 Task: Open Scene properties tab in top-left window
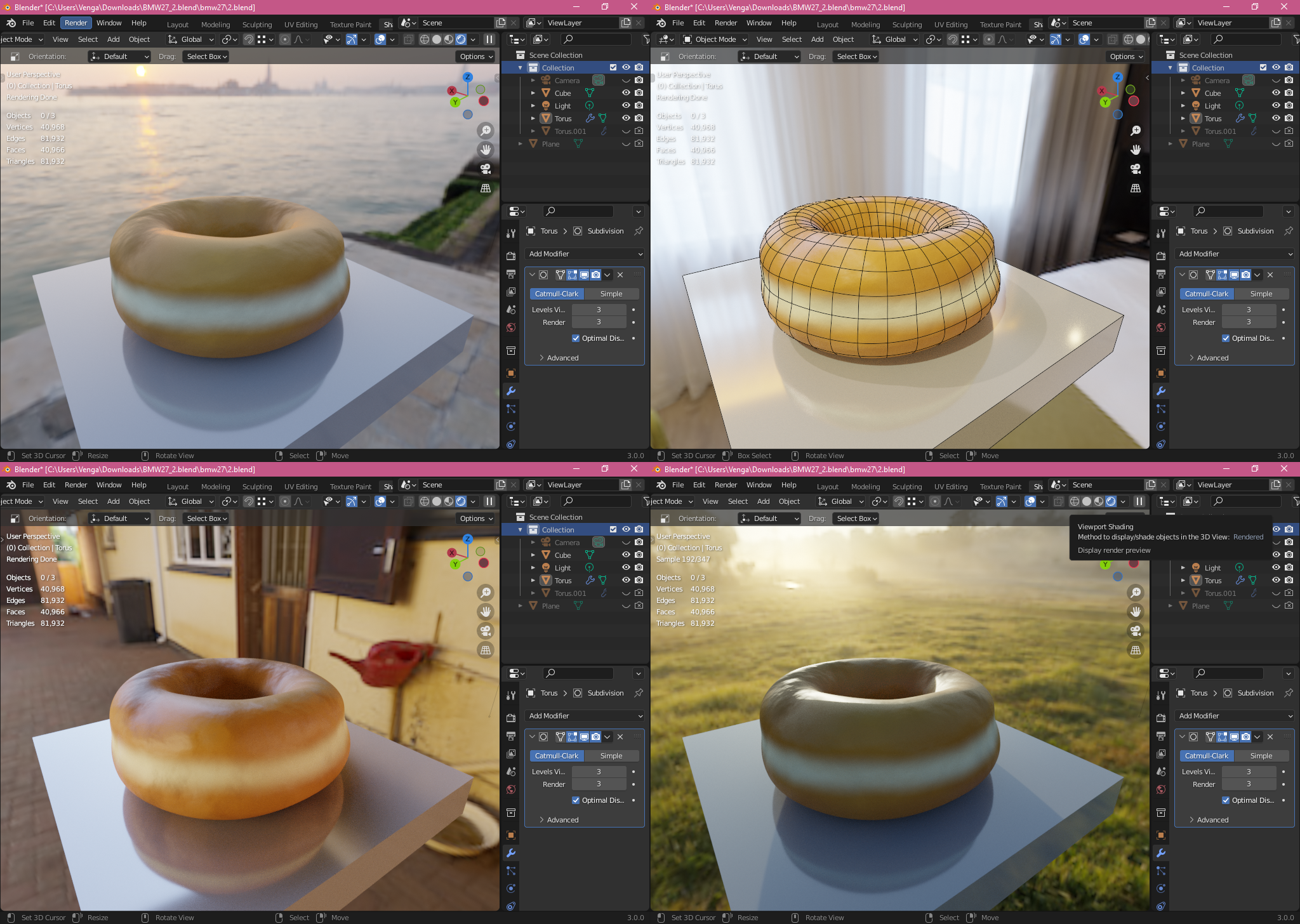[x=511, y=310]
